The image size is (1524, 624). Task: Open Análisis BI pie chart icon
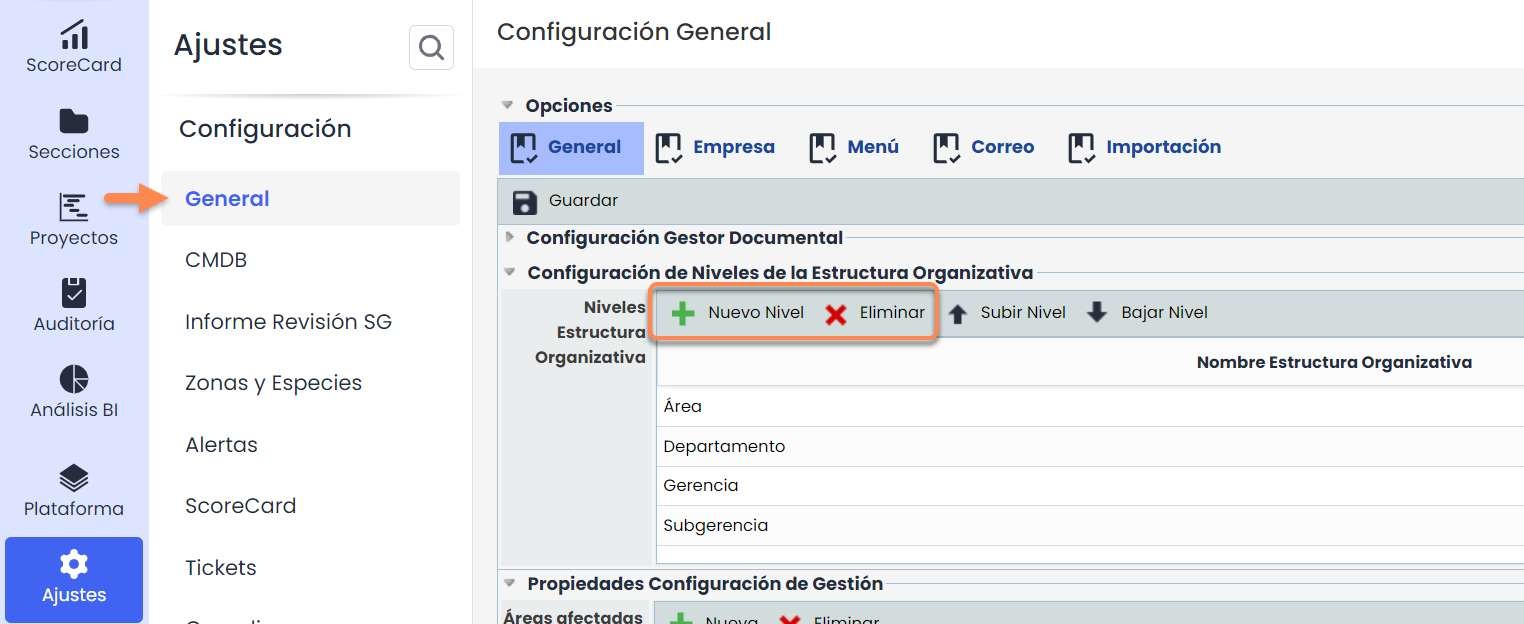tap(74, 380)
